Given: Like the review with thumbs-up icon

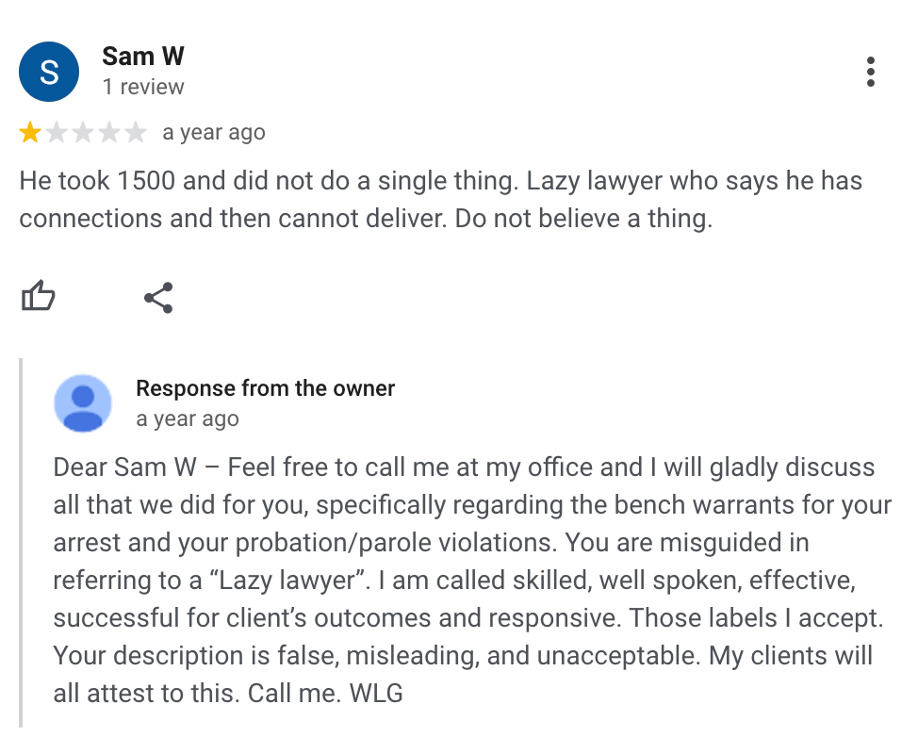Looking at the screenshot, I should (38, 296).
